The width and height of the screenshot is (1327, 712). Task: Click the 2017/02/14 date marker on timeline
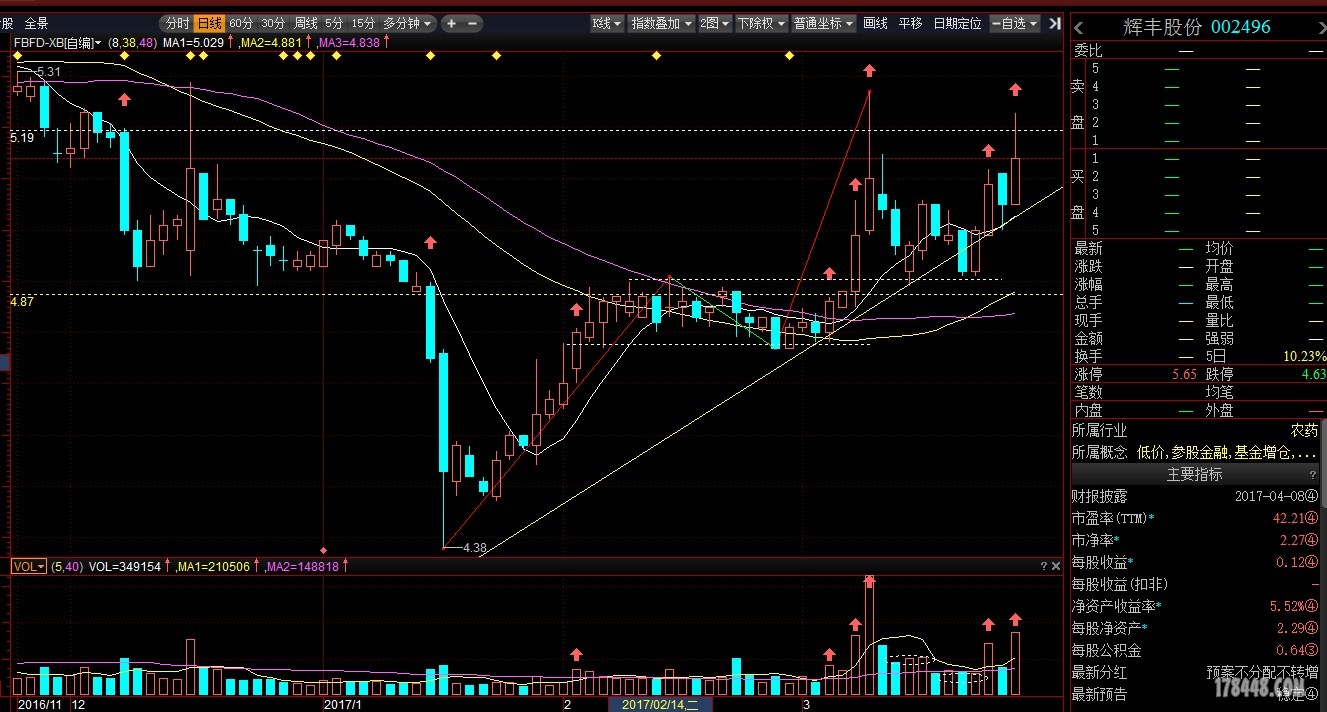point(660,704)
